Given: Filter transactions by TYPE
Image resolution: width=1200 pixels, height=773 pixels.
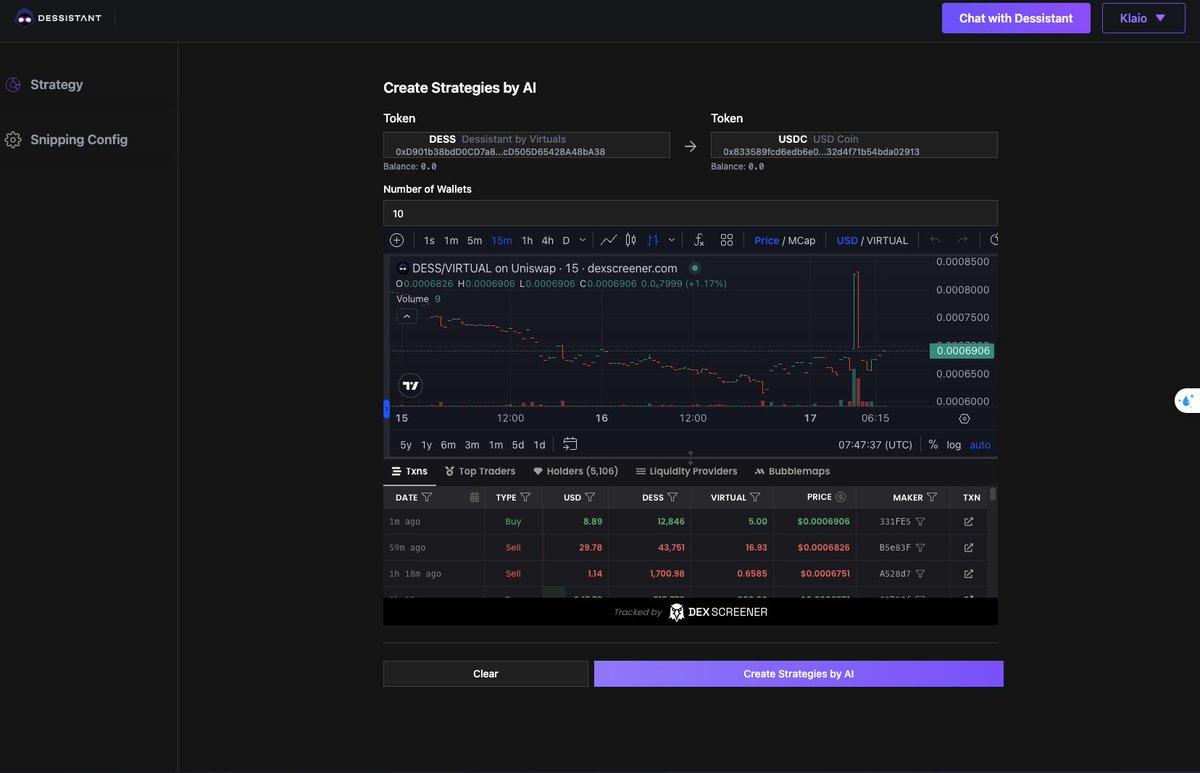Looking at the screenshot, I should [525, 497].
